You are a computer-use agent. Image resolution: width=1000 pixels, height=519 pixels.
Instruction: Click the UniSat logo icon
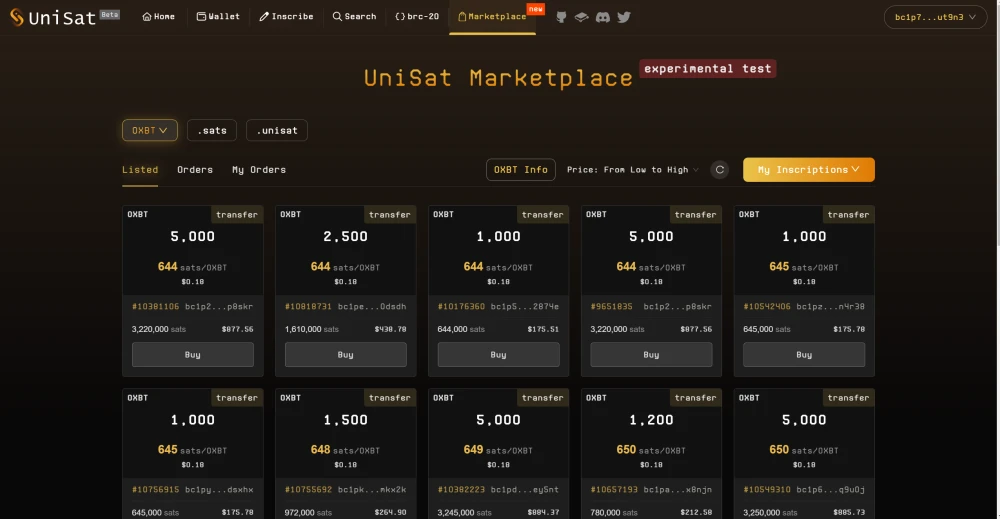point(17,17)
